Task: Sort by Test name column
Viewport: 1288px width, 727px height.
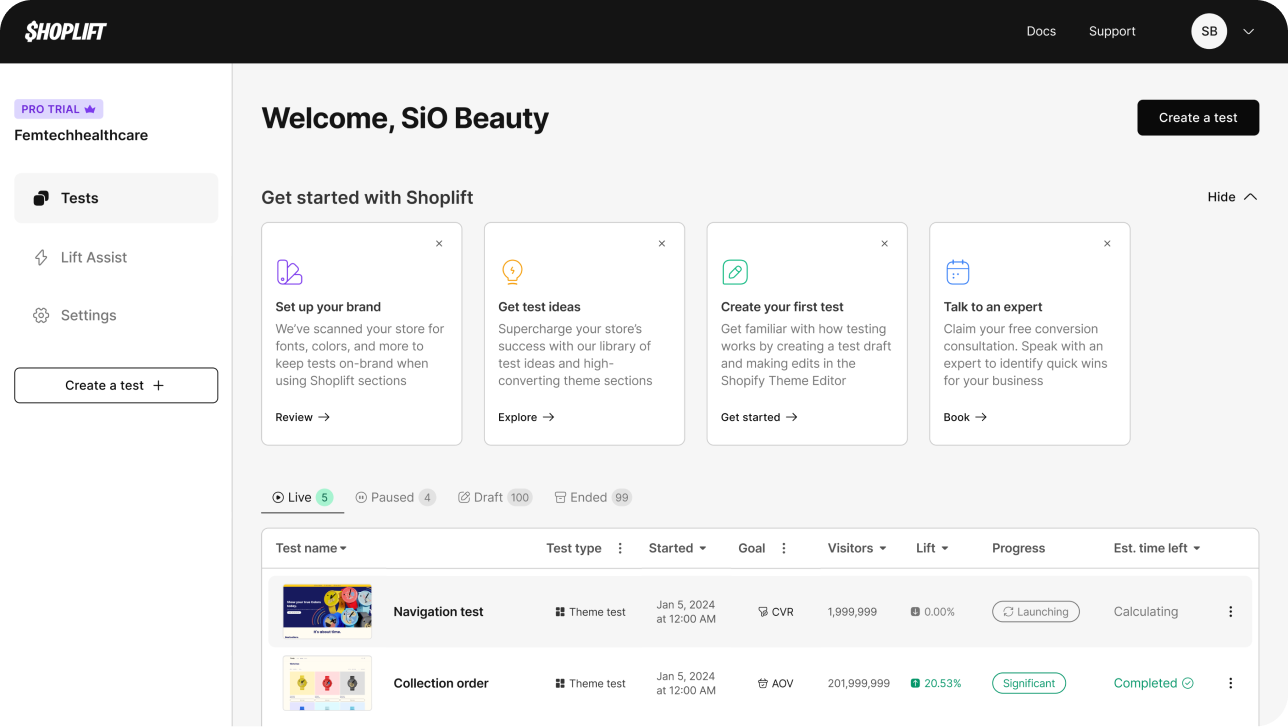Action: [x=312, y=548]
